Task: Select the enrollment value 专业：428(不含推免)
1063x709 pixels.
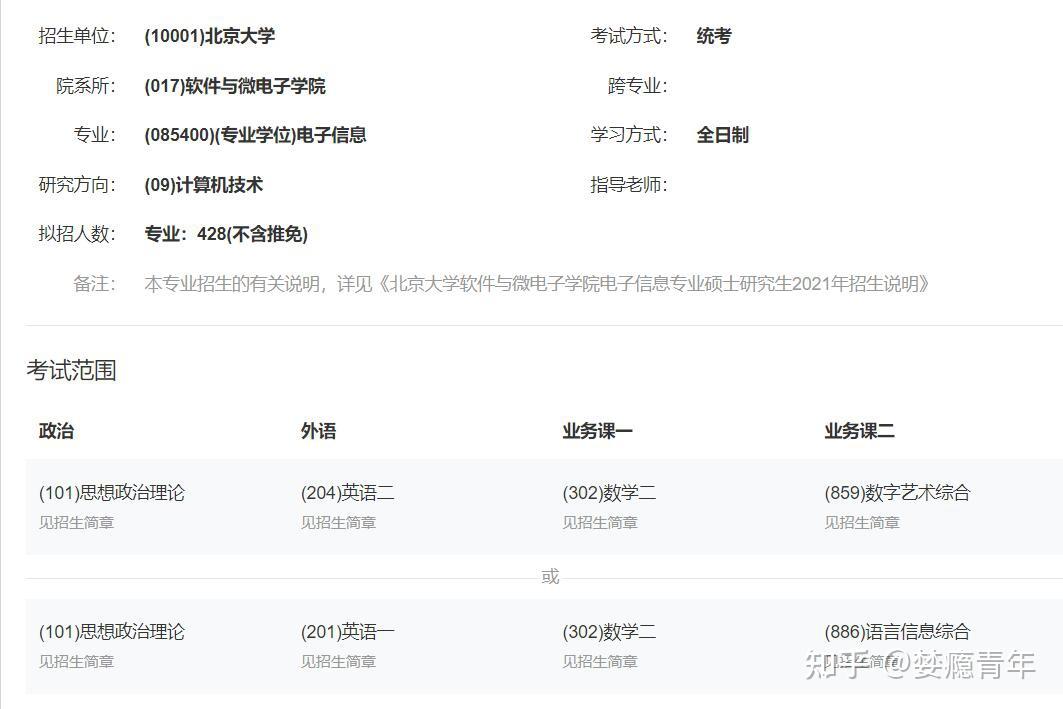Action: click(x=226, y=234)
